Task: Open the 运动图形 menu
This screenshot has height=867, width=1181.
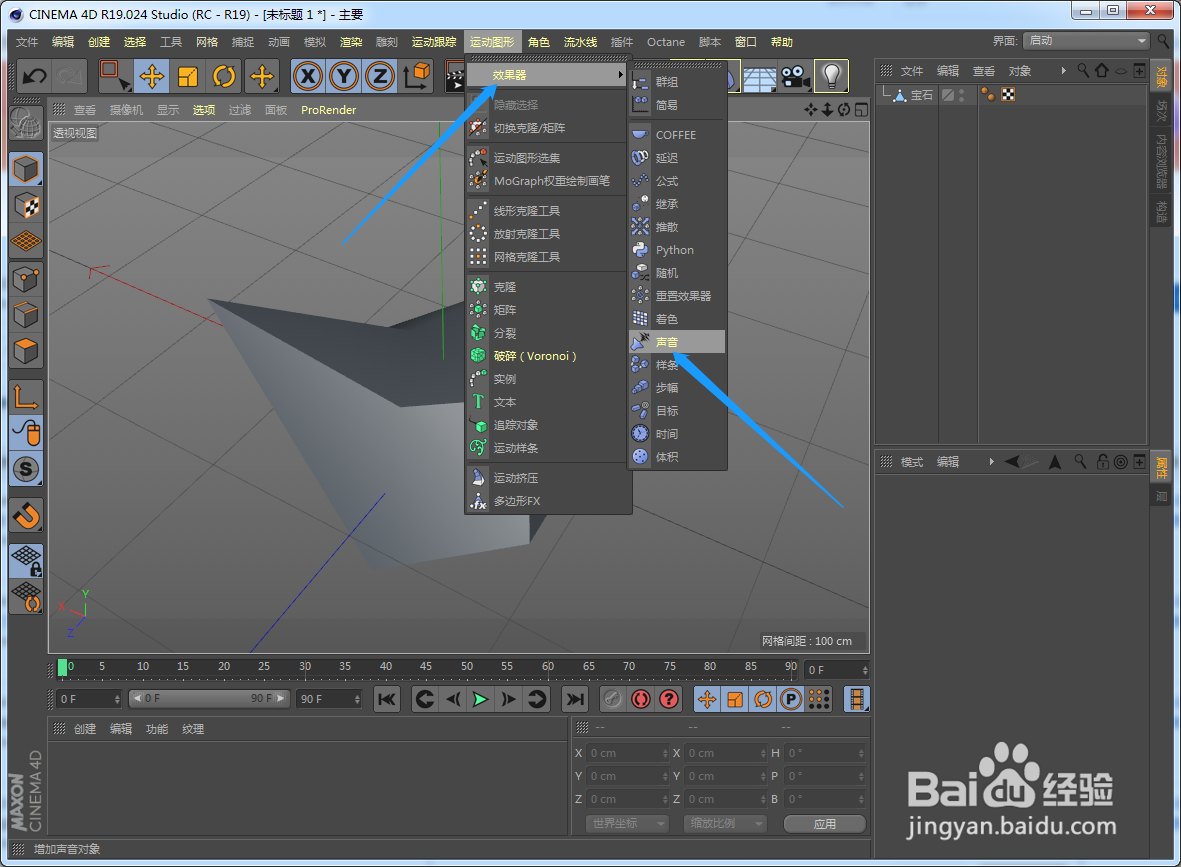Action: tap(492, 42)
